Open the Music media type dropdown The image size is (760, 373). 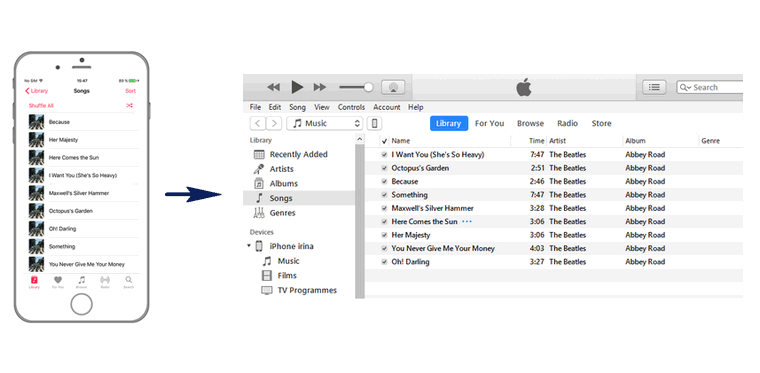325,124
